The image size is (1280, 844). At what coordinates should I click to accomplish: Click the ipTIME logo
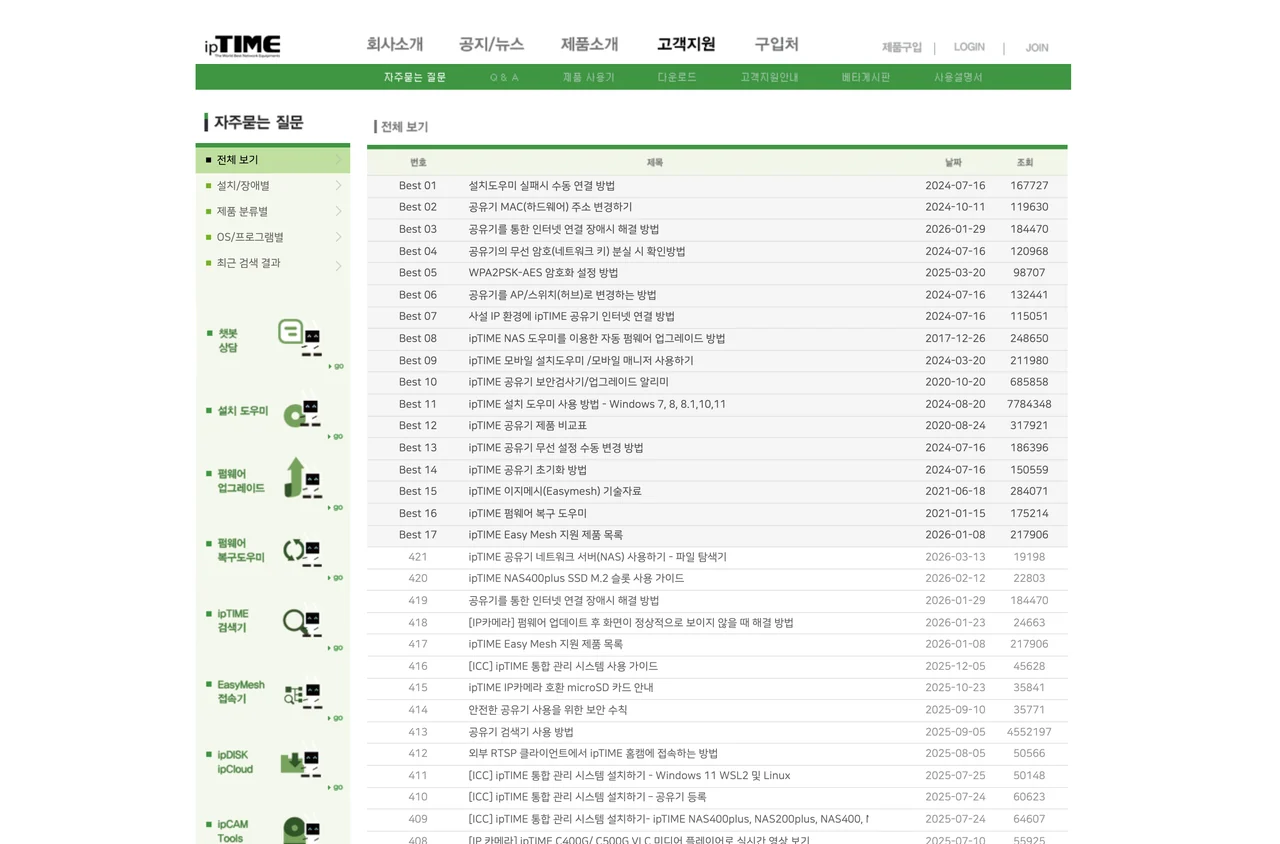[x=243, y=46]
